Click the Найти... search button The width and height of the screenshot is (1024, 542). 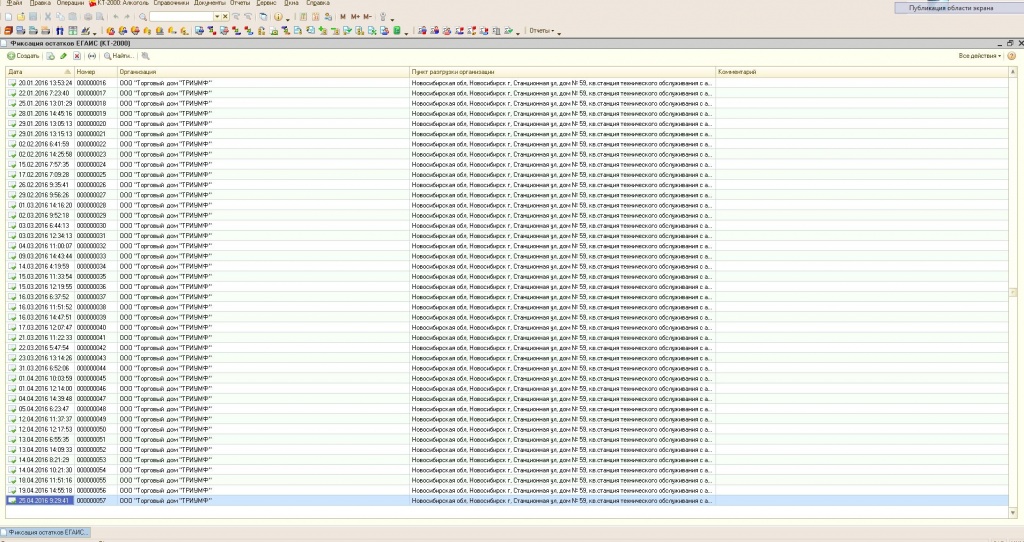pyautogui.click(x=119, y=56)
